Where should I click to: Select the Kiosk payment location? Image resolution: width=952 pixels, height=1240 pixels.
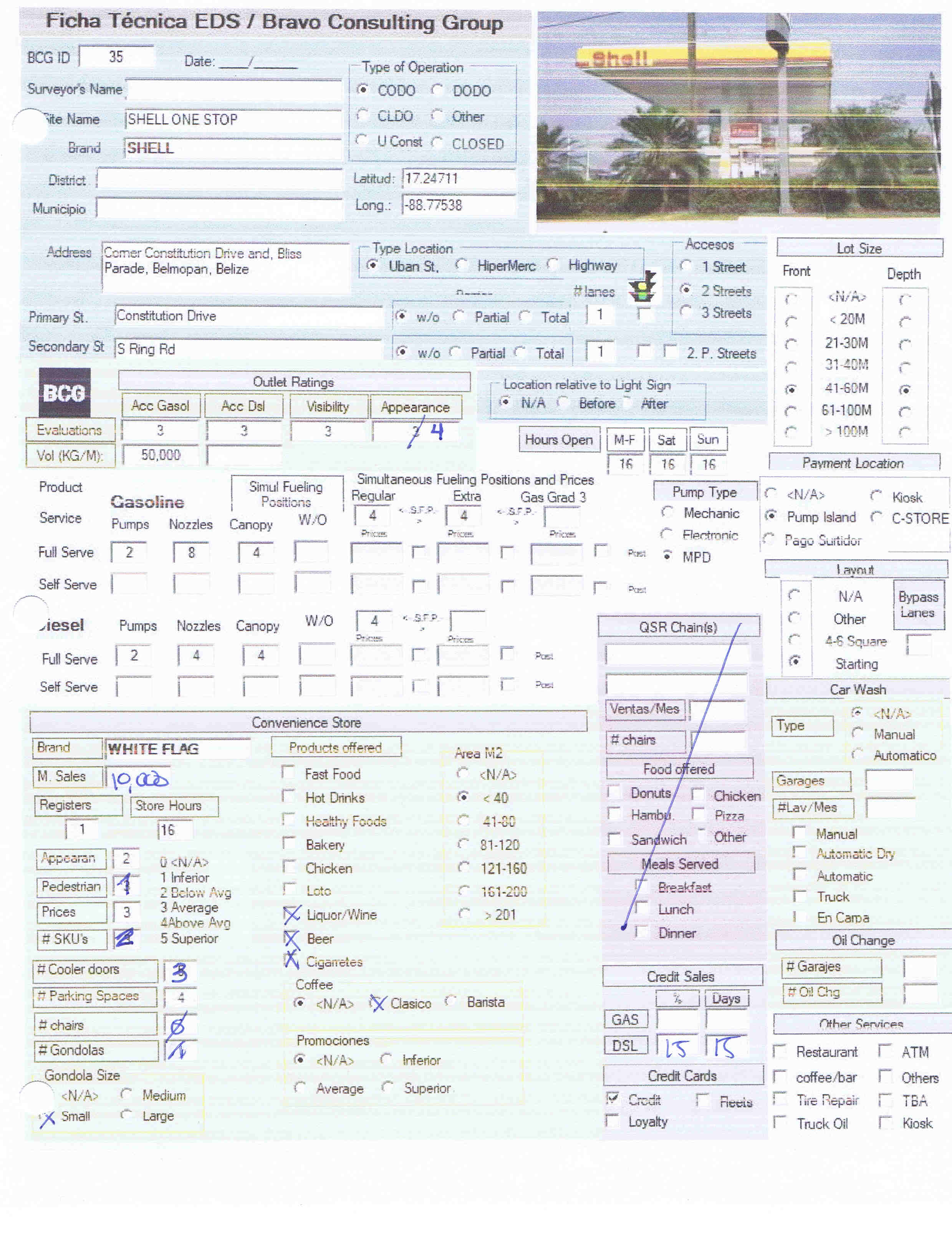(x=876, y=497)
